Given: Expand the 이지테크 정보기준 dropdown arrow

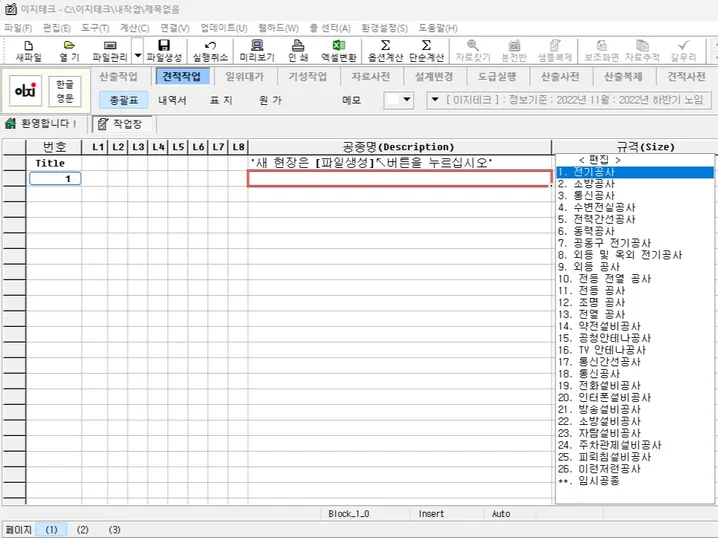Looking at the screenshot, I should click(435, 99).
